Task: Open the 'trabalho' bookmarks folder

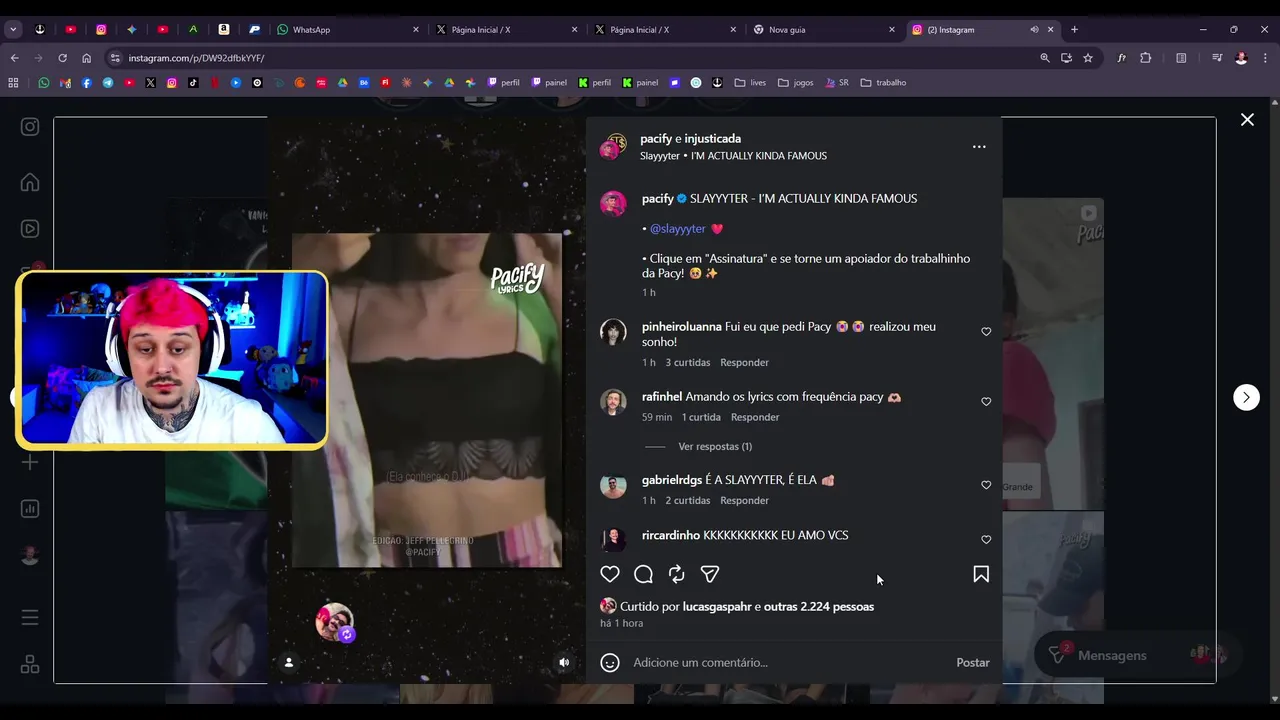Action: pyautogui.click(x=883, y=83)
